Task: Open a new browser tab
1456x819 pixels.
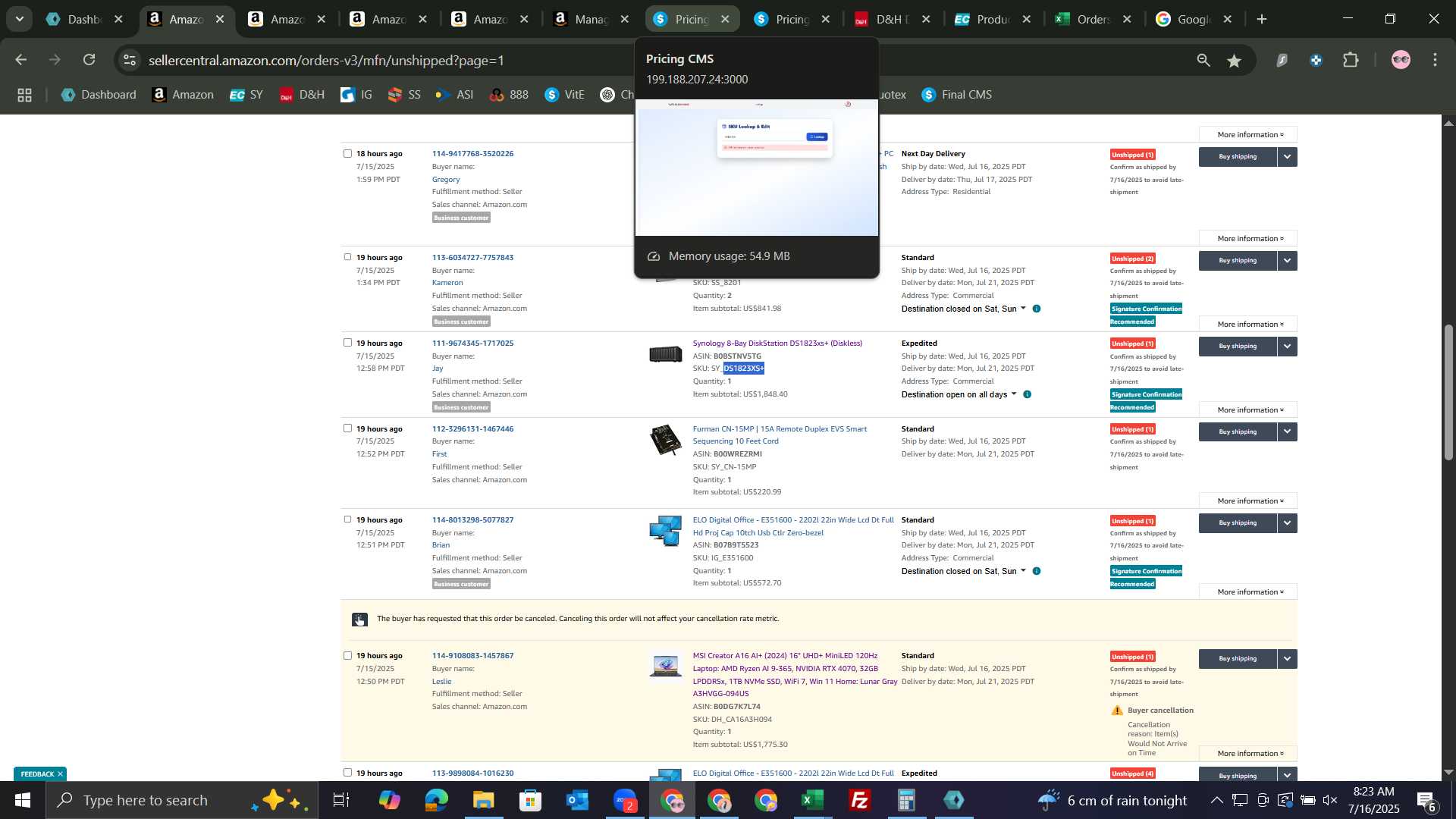Action: point(1262,19)
